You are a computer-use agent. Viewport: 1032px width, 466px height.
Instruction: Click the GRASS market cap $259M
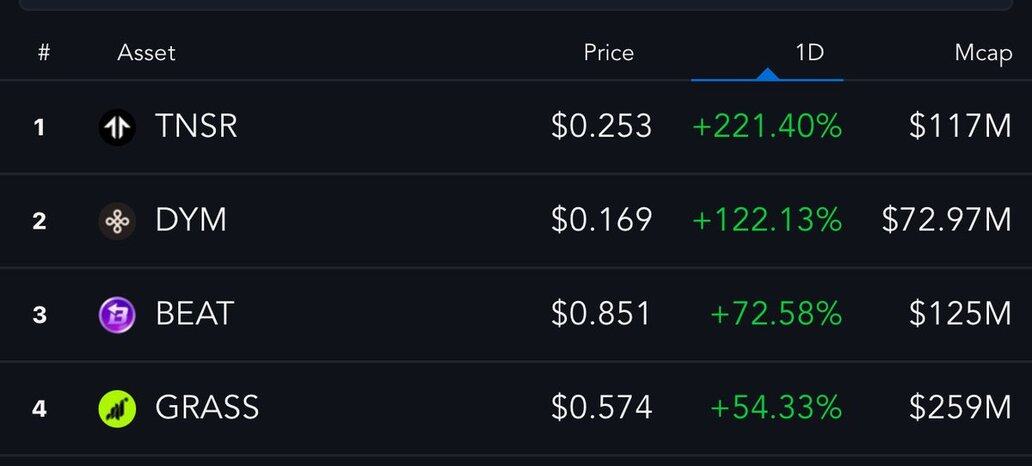click(960, 407)
